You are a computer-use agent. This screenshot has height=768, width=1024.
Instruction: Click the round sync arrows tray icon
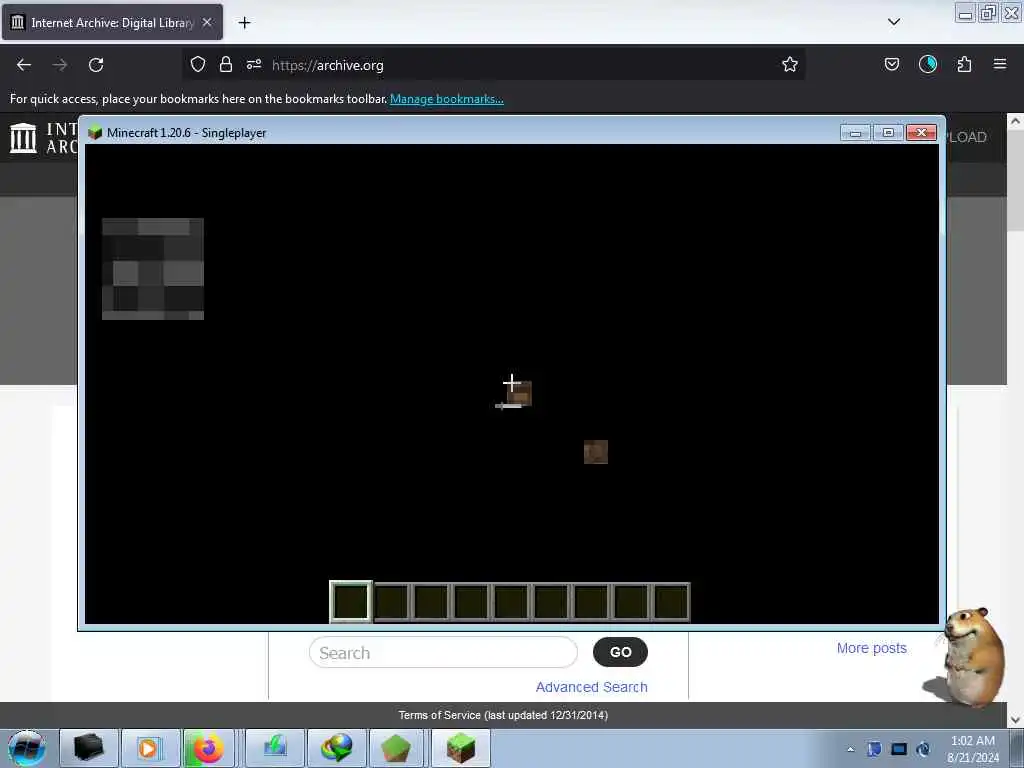pos(923,749)
